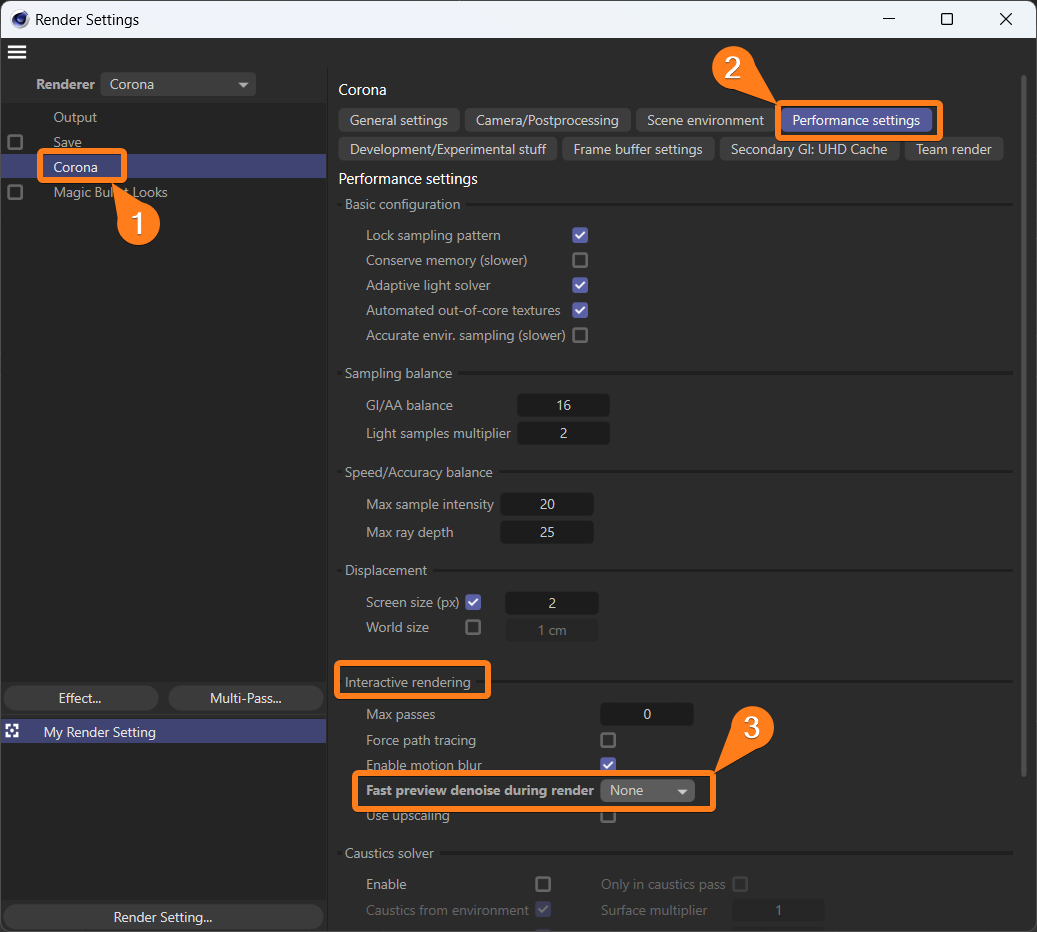Open the Renderer dropdown set to Corona

179,84
